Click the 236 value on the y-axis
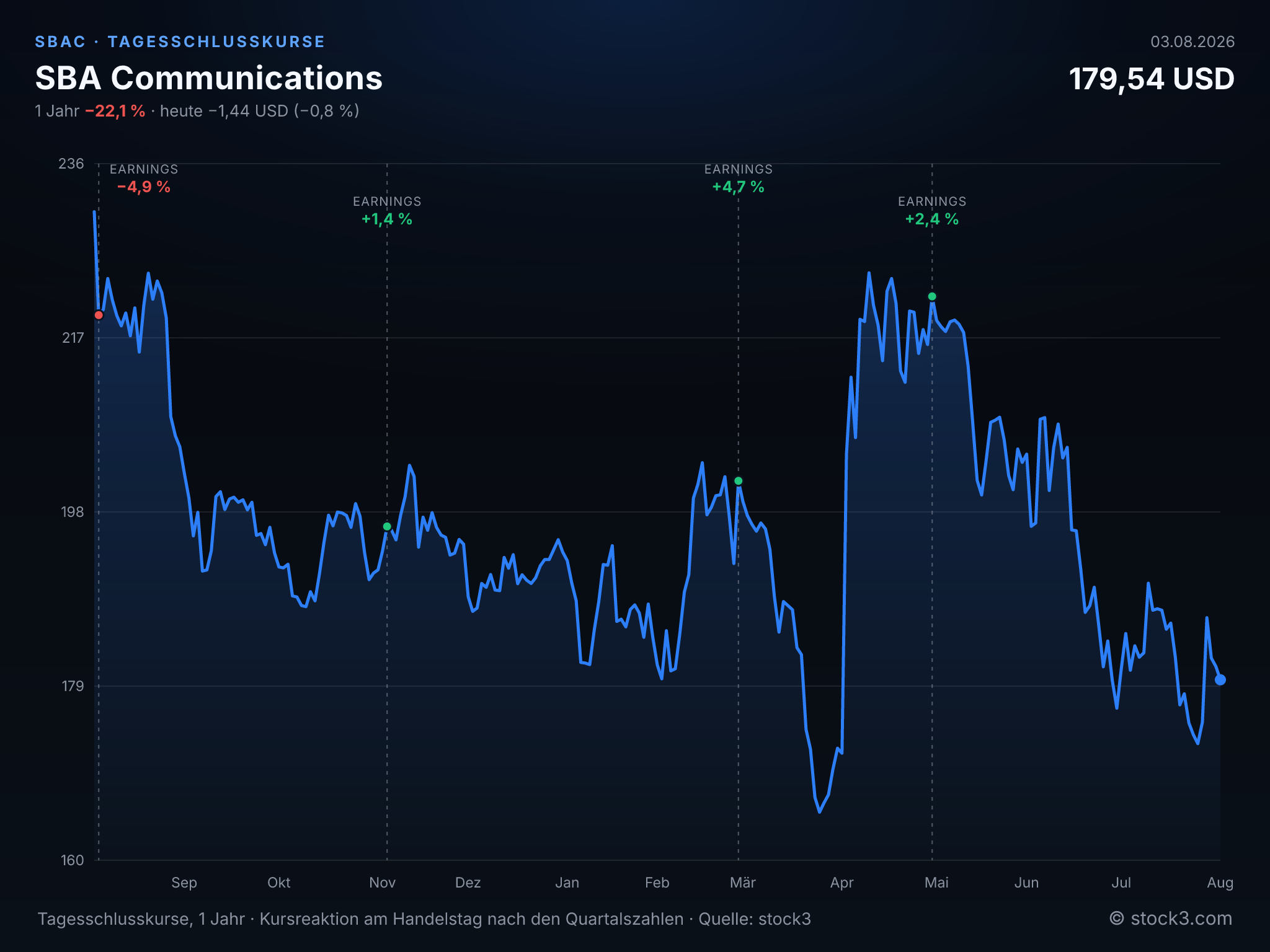The height and width of the screenshot is (952, 1270). pos(71,164)
